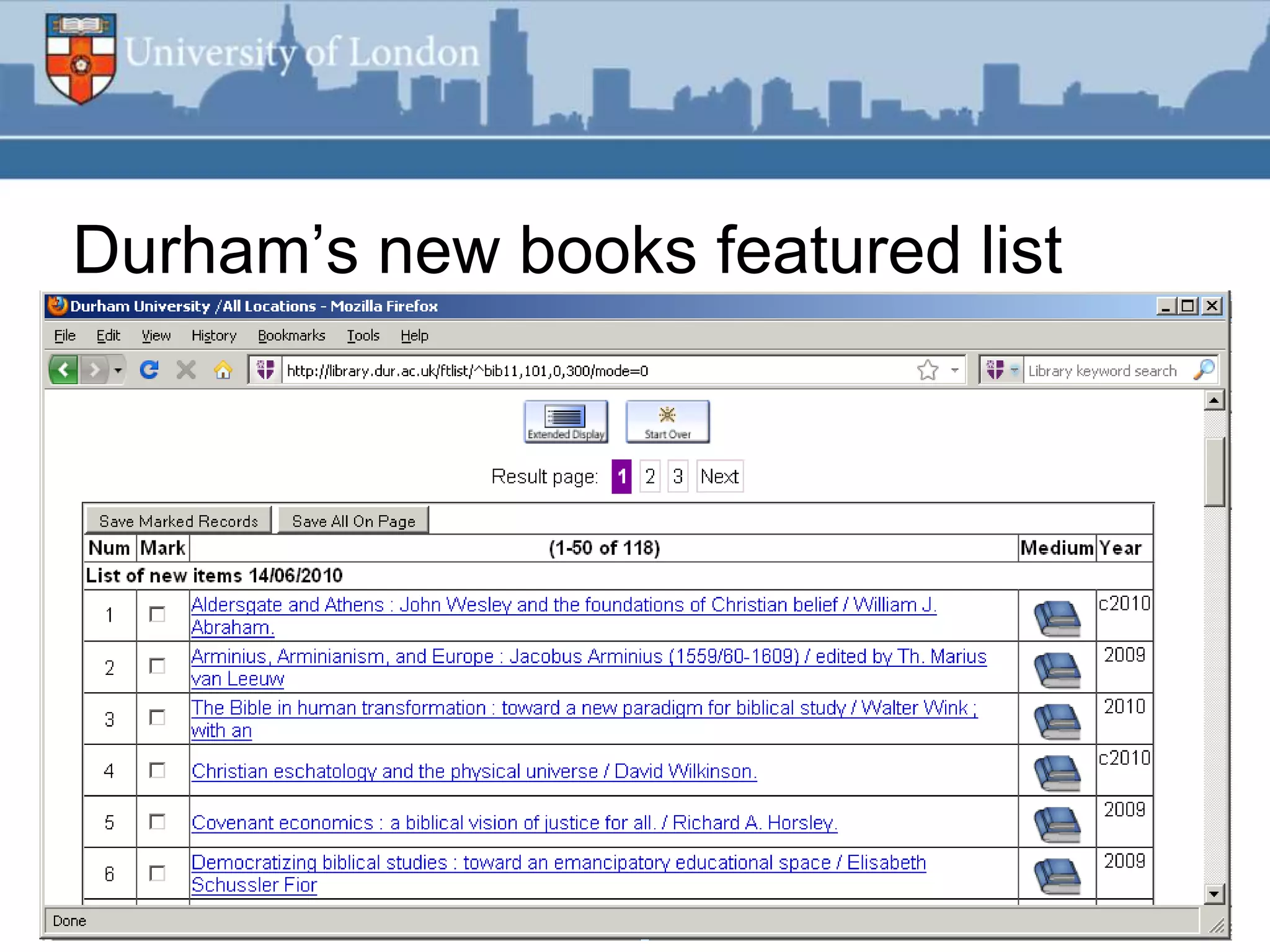Image resolution: width=1270 pixels, height=952 pixels.
Task: Go to the Home page icon
Action: click(x=223, y=370)
